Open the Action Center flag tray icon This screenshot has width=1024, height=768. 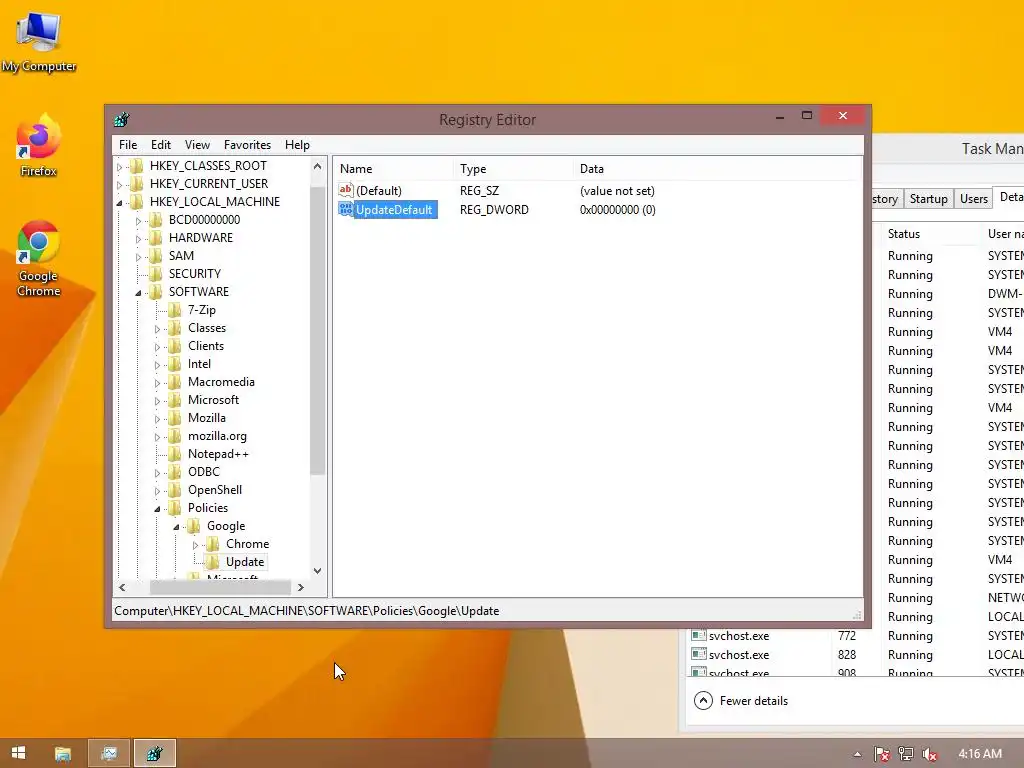[882, 754]
